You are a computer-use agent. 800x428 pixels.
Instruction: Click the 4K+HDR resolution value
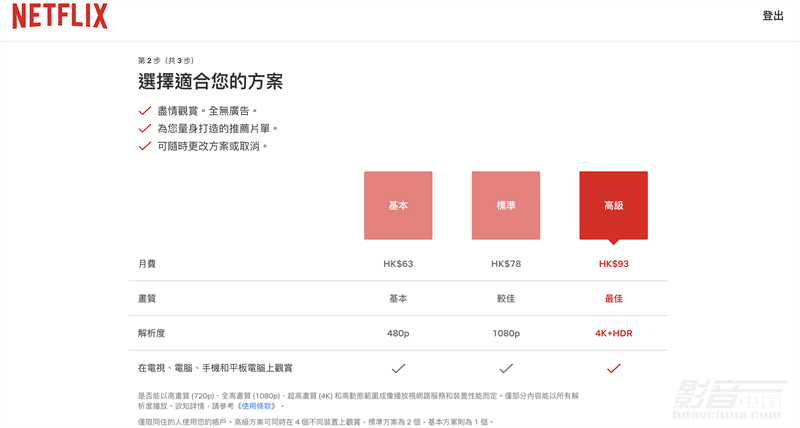(613, 333)
